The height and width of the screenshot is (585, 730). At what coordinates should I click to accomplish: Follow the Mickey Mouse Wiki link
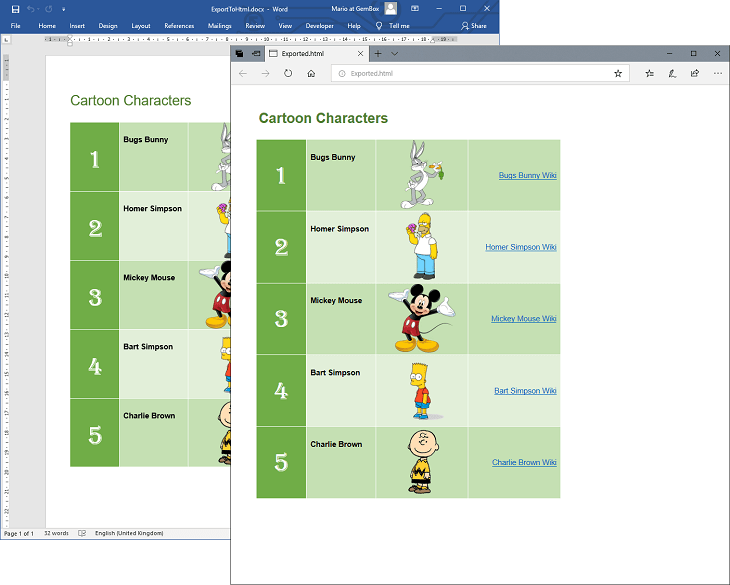[523, 319]
